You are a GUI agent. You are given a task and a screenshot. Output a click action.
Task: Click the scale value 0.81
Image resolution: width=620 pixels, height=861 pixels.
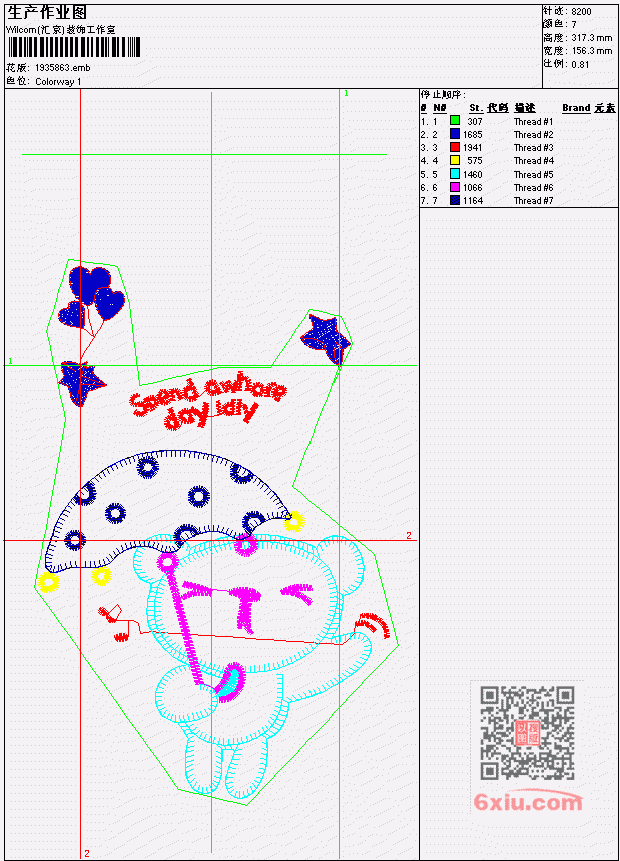point(580,64)
